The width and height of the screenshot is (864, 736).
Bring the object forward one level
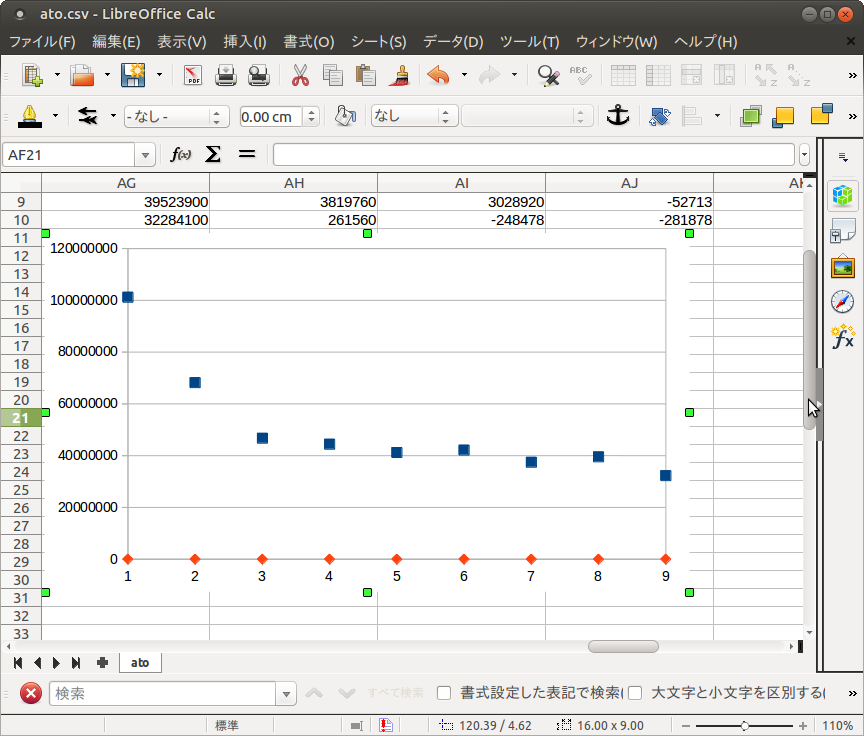tap(783, 116)
